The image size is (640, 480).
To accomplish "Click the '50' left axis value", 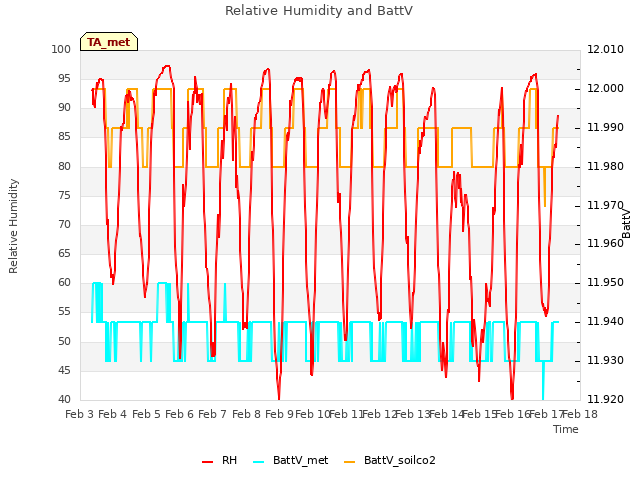I will pos(64,341).
